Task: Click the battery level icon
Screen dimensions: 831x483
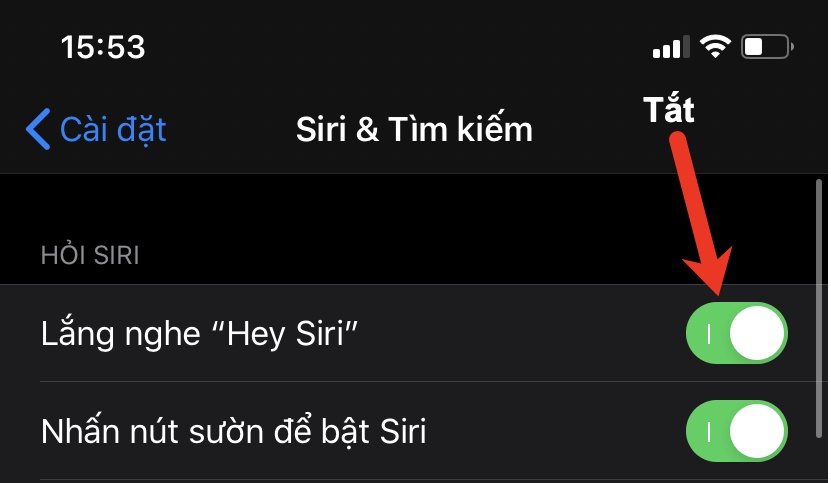Action: [767, 46]
